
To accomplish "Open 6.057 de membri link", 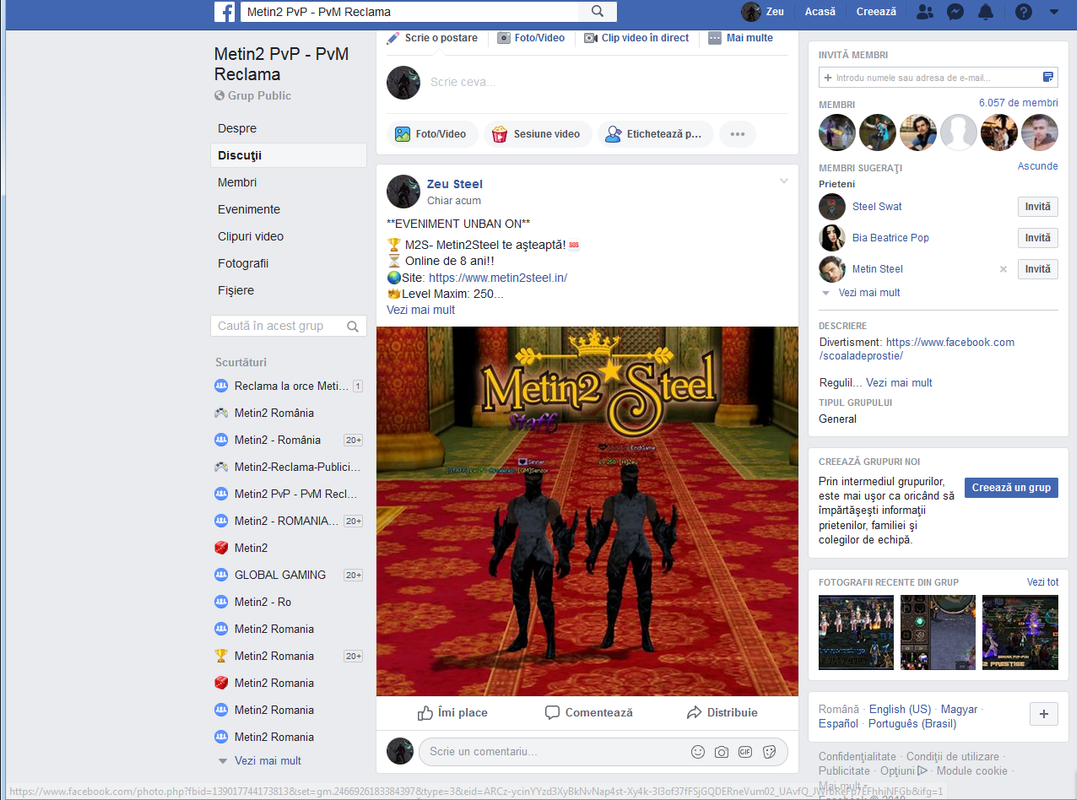I will [1018, 102].
